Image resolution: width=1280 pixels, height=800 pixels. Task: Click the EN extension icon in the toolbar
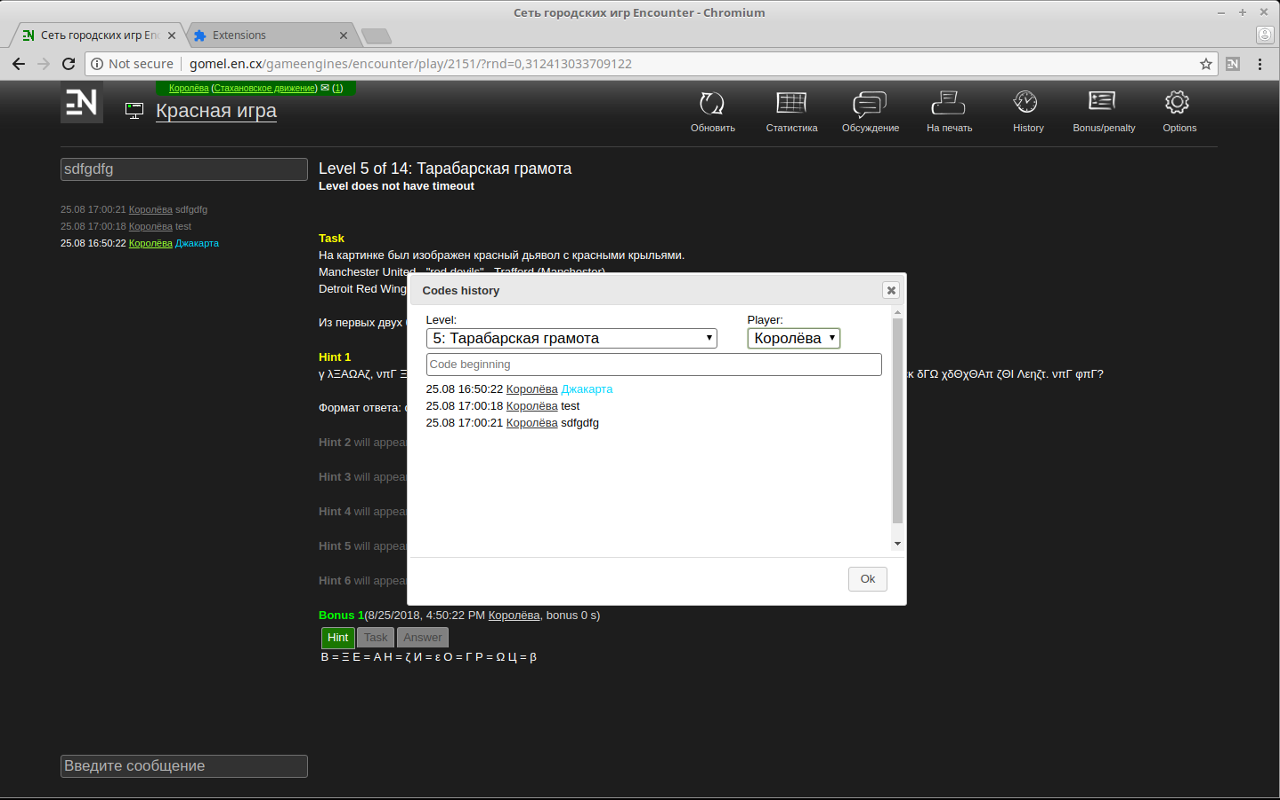(1233, 63)
